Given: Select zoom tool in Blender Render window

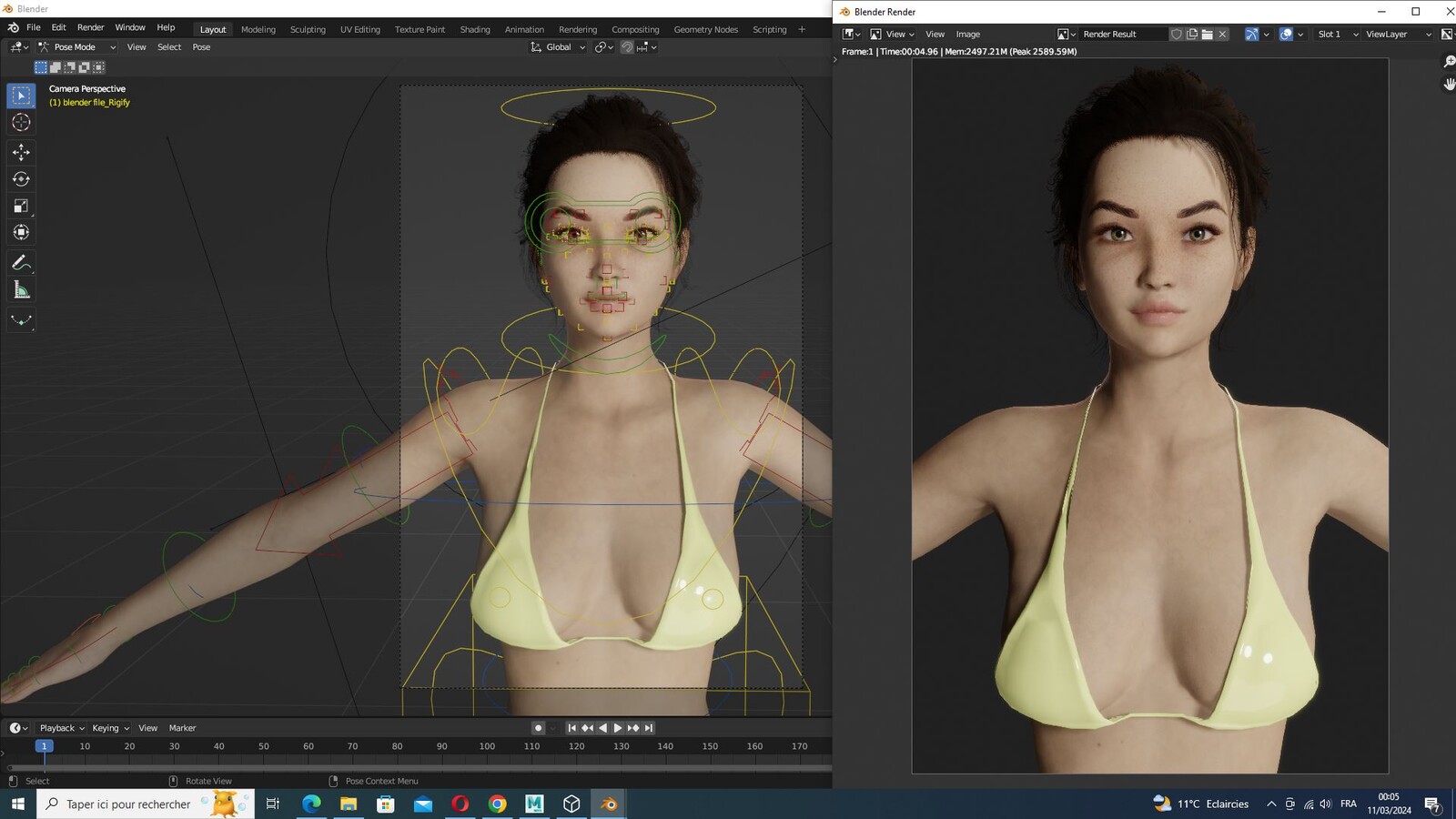Looking at the screenshot, I should pyautogui.click(x=1449, y=62).
